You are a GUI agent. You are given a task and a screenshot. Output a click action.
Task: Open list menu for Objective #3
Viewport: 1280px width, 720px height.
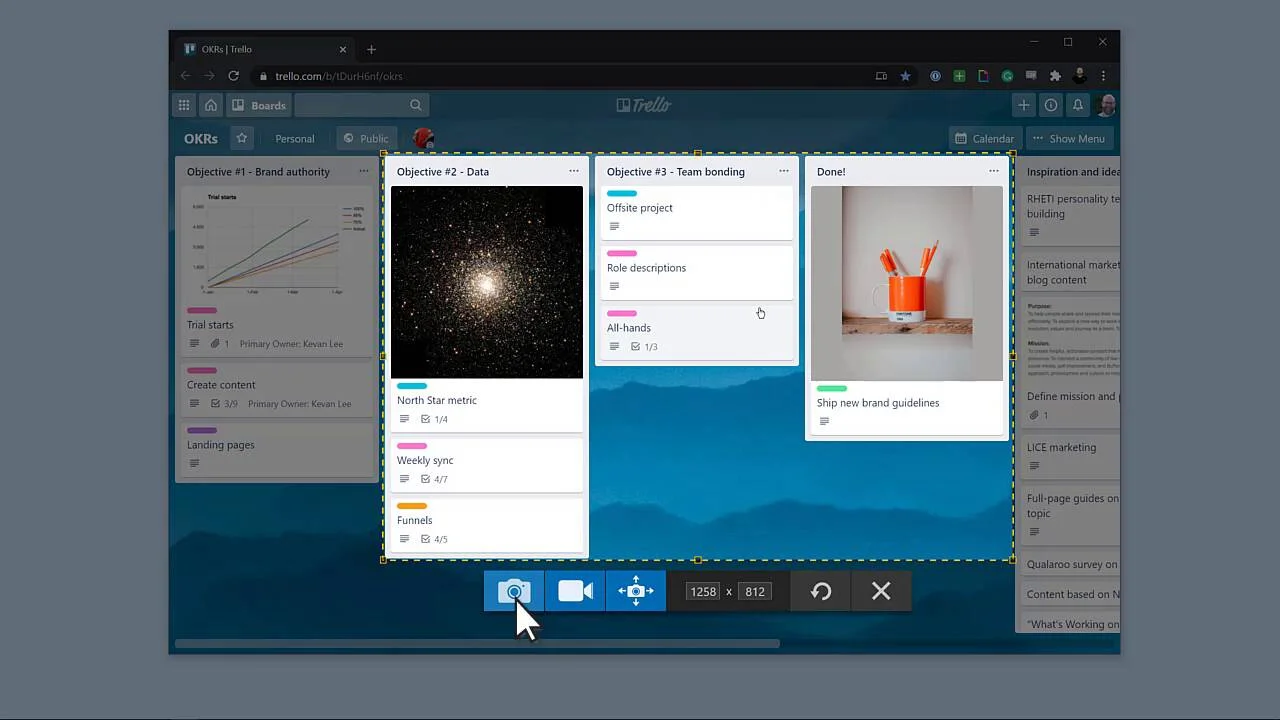(x=784, y=171)
